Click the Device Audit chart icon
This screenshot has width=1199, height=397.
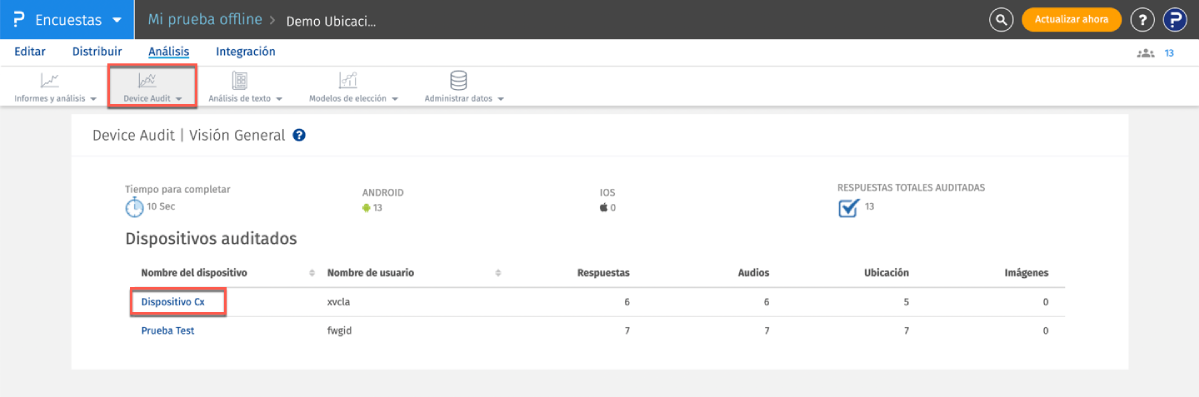[x=147, y=80]
